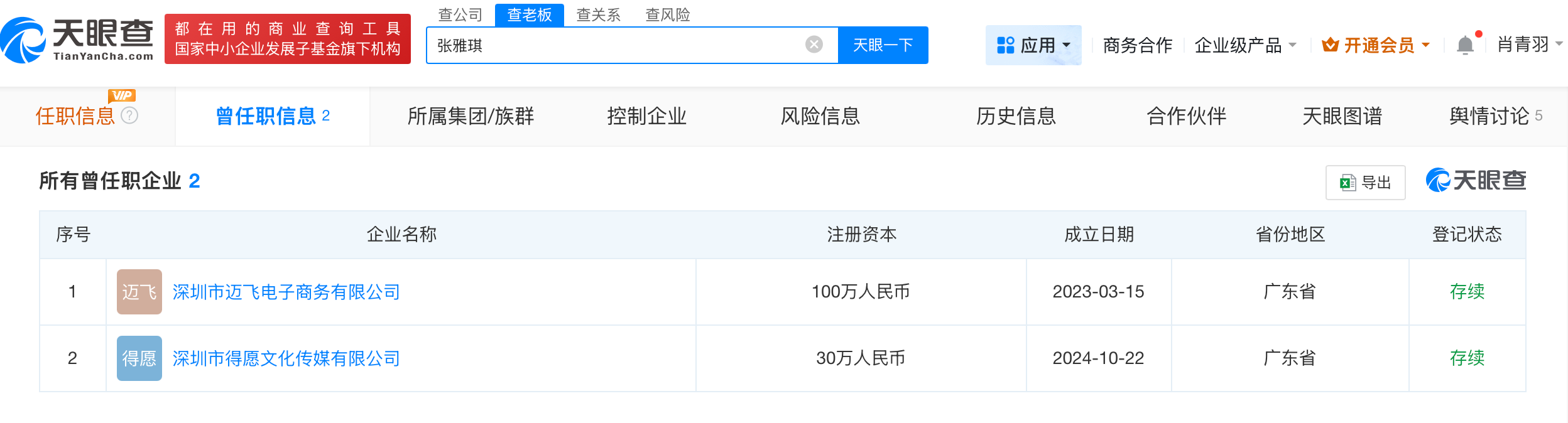Click the date 2024-10-22
Screen dimensions: 1568x423
click(x=1099, y=358)
